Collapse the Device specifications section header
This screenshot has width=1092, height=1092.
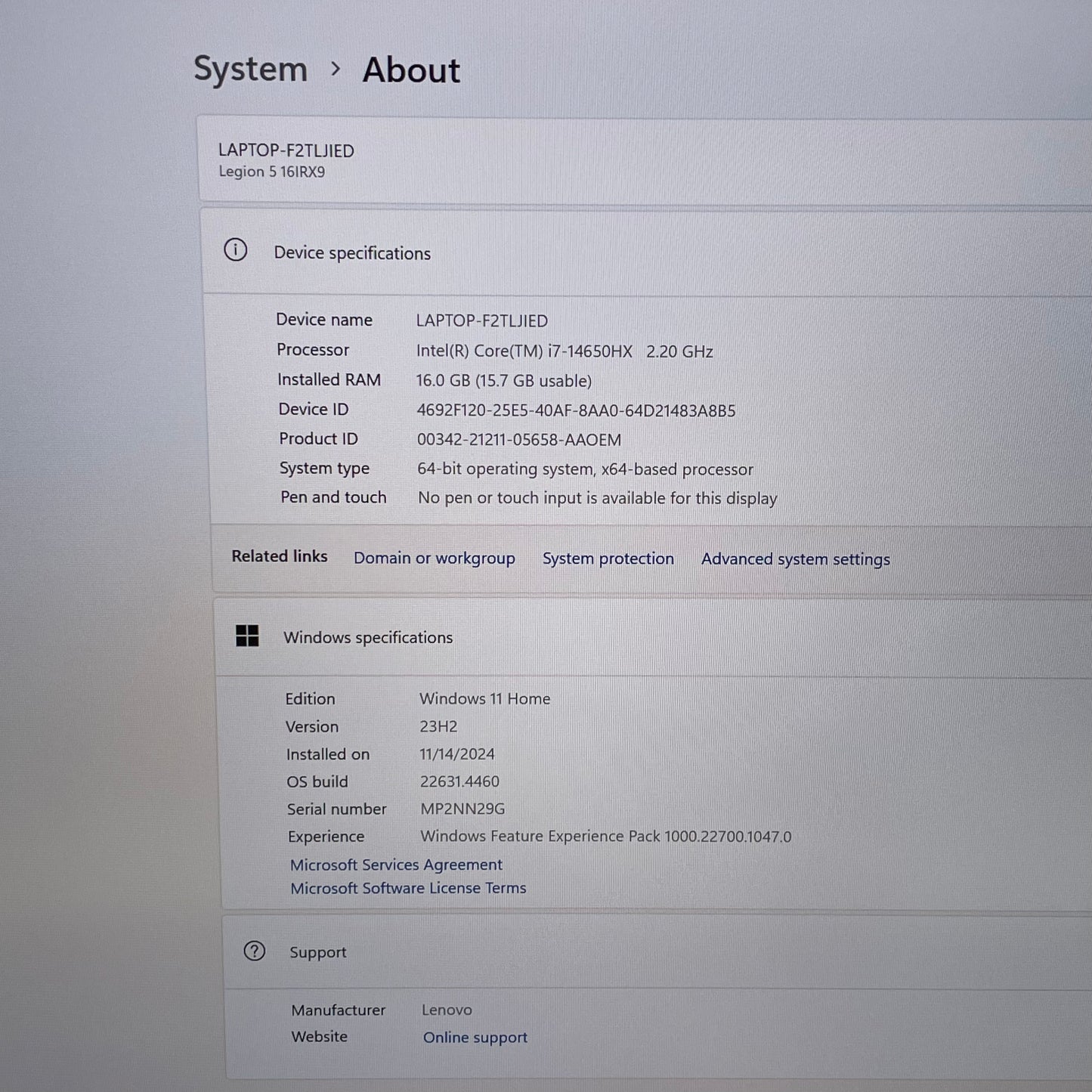pyautogui.click(x=647, y=252)
